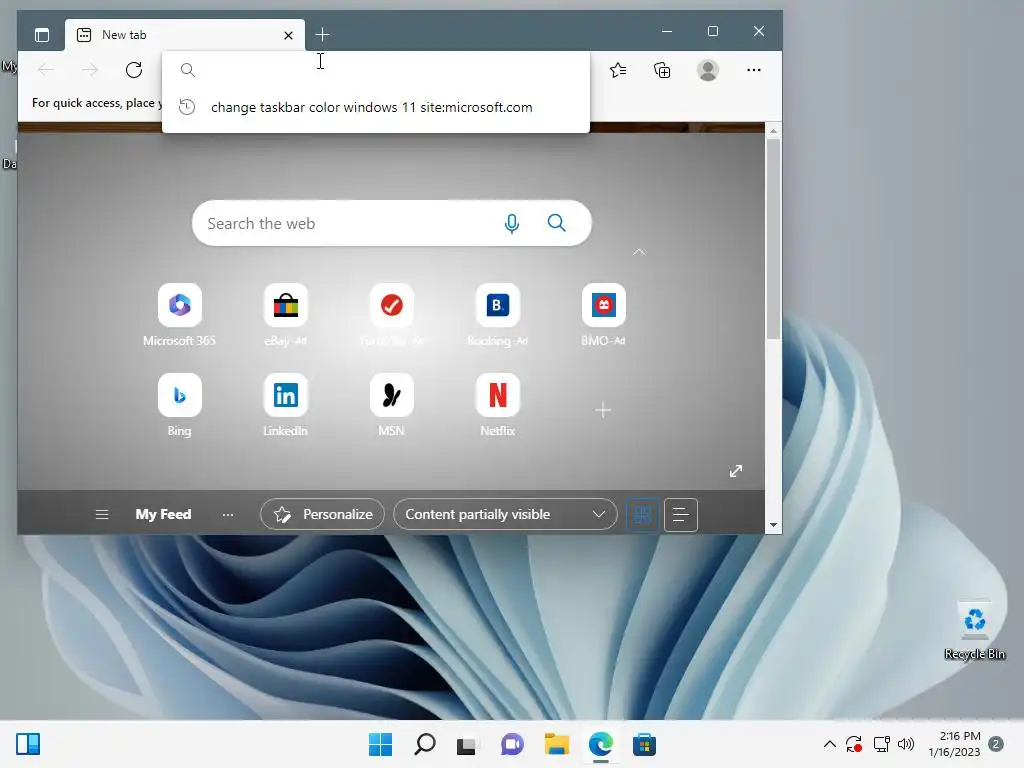1024x768 pixels.
Task: Open the Bing quick link
Action: point(180,404)
